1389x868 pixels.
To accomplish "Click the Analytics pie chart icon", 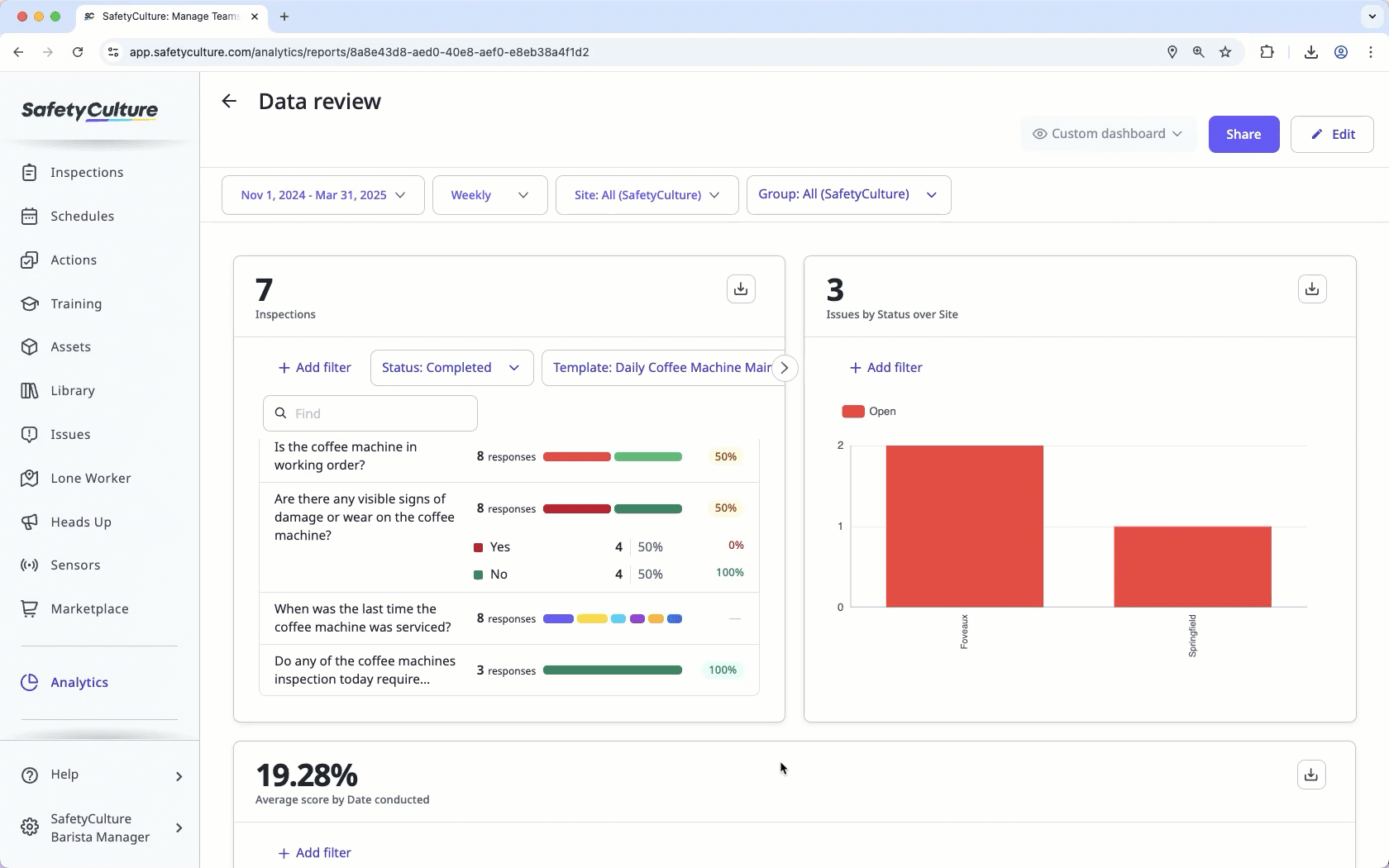I will click(x=30, y=682).
